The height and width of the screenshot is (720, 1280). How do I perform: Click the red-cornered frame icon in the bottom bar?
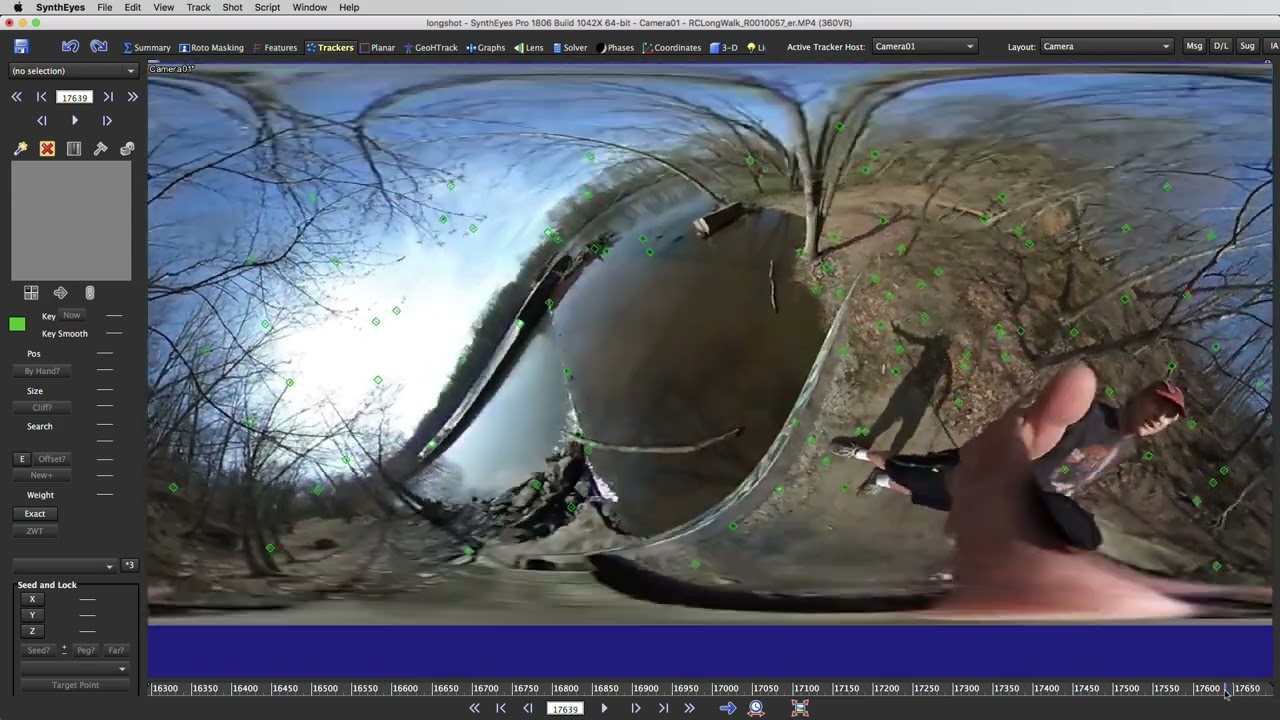click(x=800, y=708)
